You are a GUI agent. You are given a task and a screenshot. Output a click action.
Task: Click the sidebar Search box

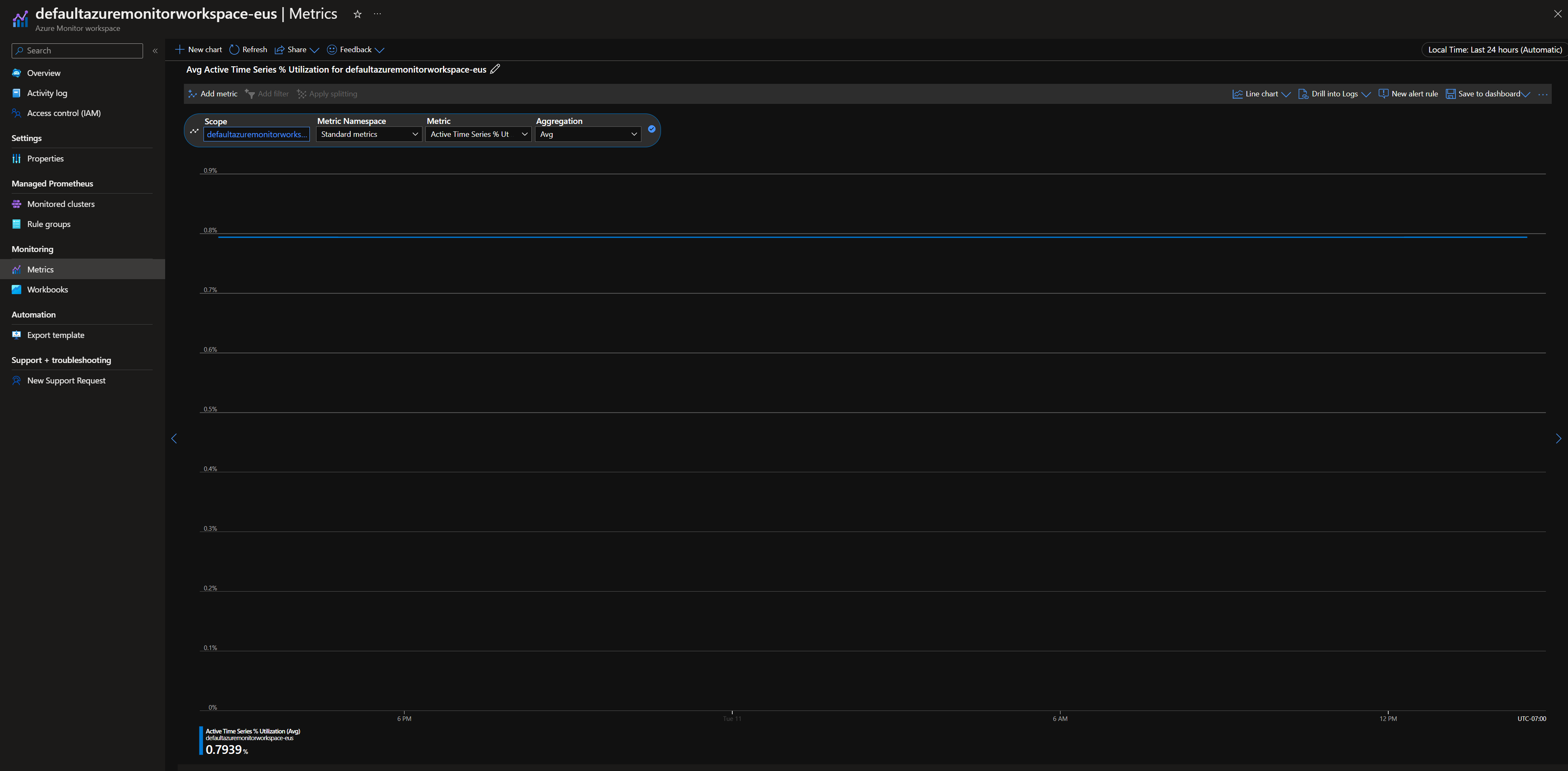[77, 51]
